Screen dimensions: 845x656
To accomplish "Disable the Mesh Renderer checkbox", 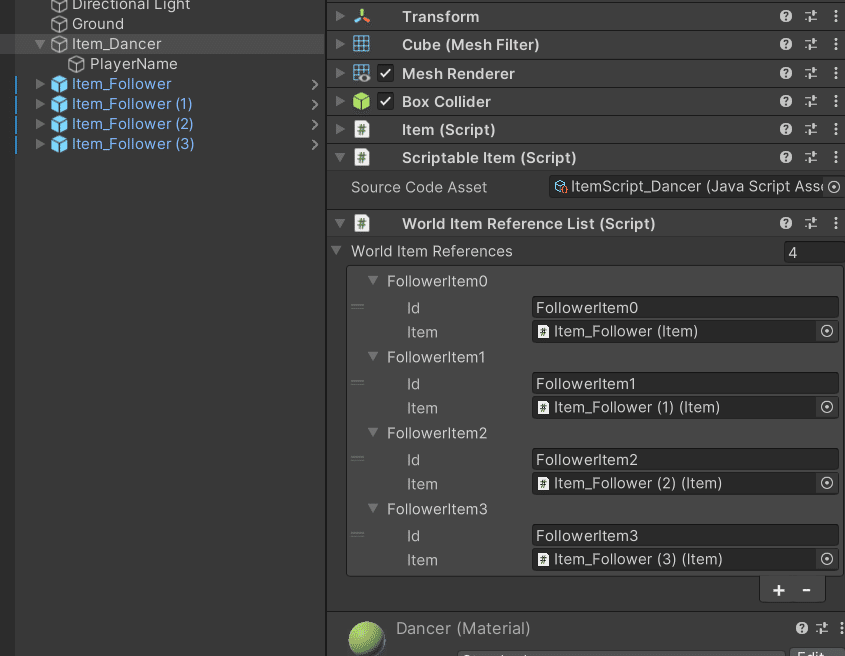I will click(x=385, y=73).
